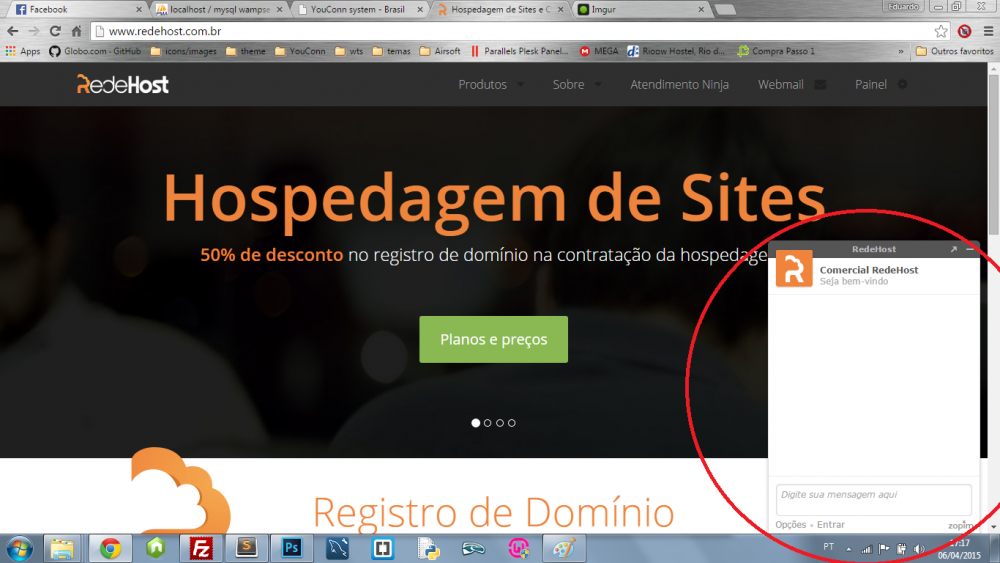The height and width of the screenshot is (563, 1000).
Task: Open the Apps bookmarks shortcut
Action: click(23, 51)
